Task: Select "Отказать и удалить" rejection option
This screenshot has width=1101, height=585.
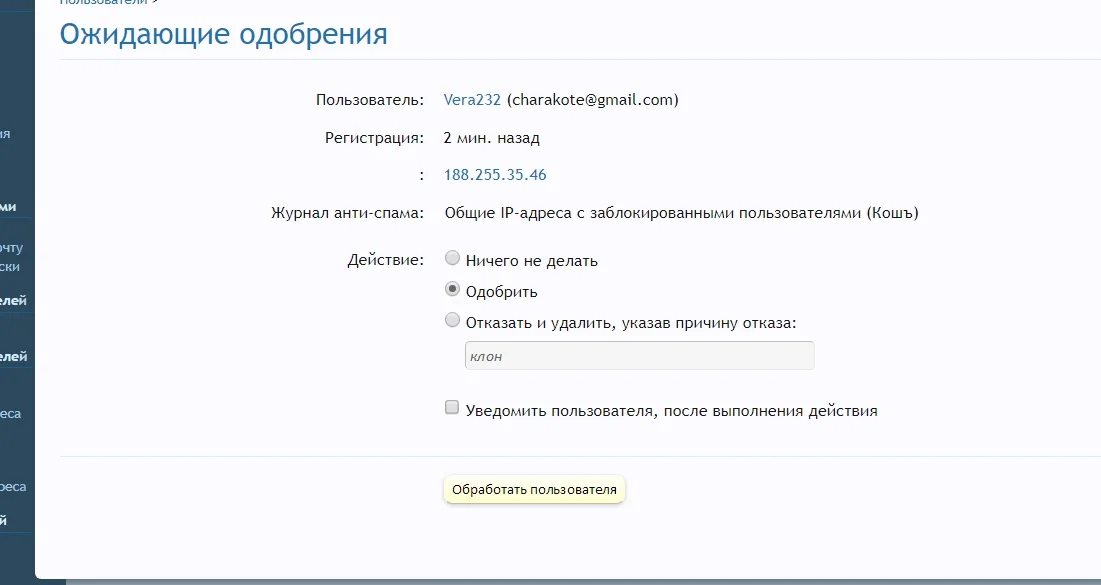Action: coord(451,320)
